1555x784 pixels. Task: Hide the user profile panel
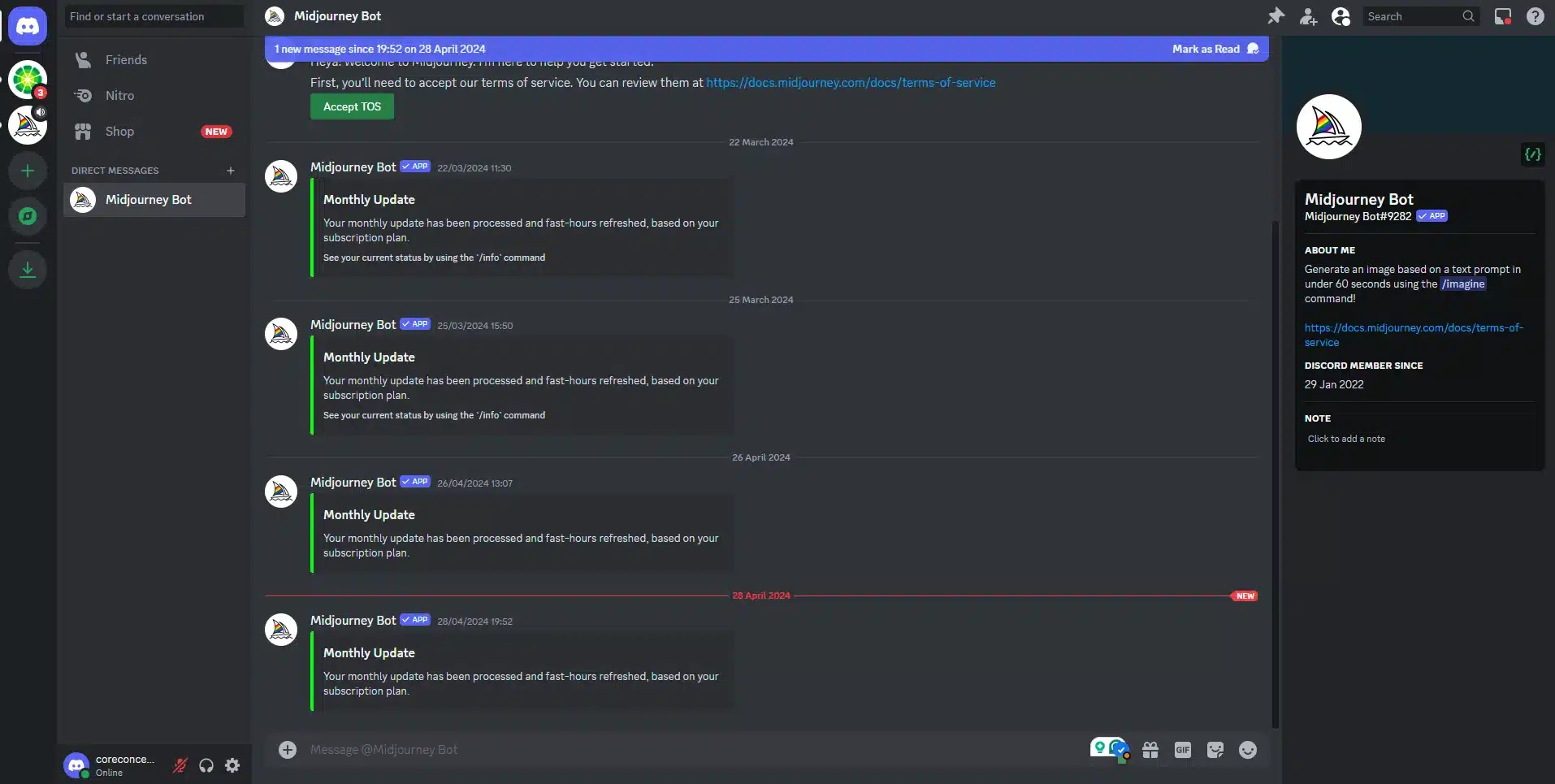(1341, 16)
